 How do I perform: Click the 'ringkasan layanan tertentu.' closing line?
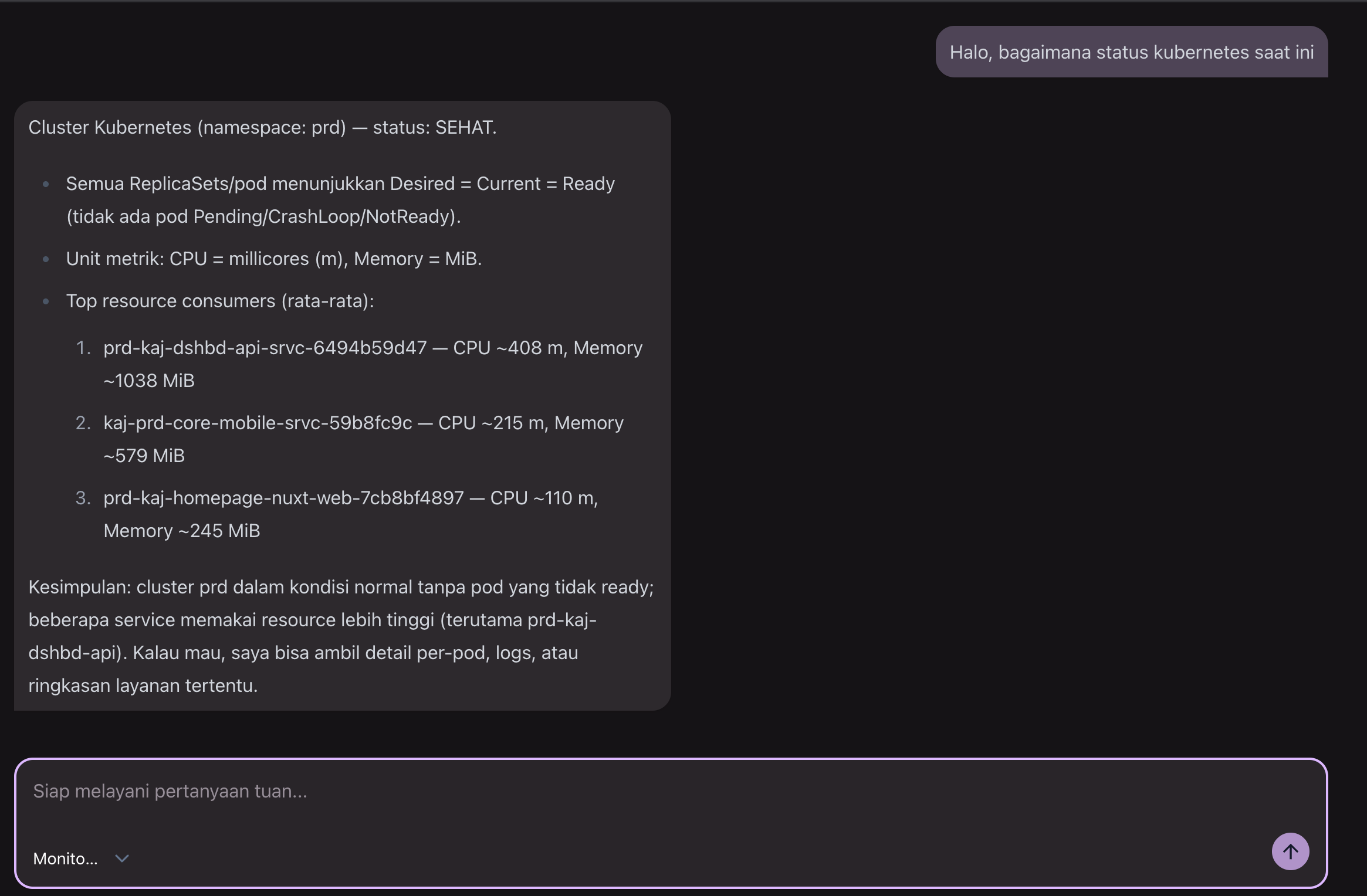143,685
